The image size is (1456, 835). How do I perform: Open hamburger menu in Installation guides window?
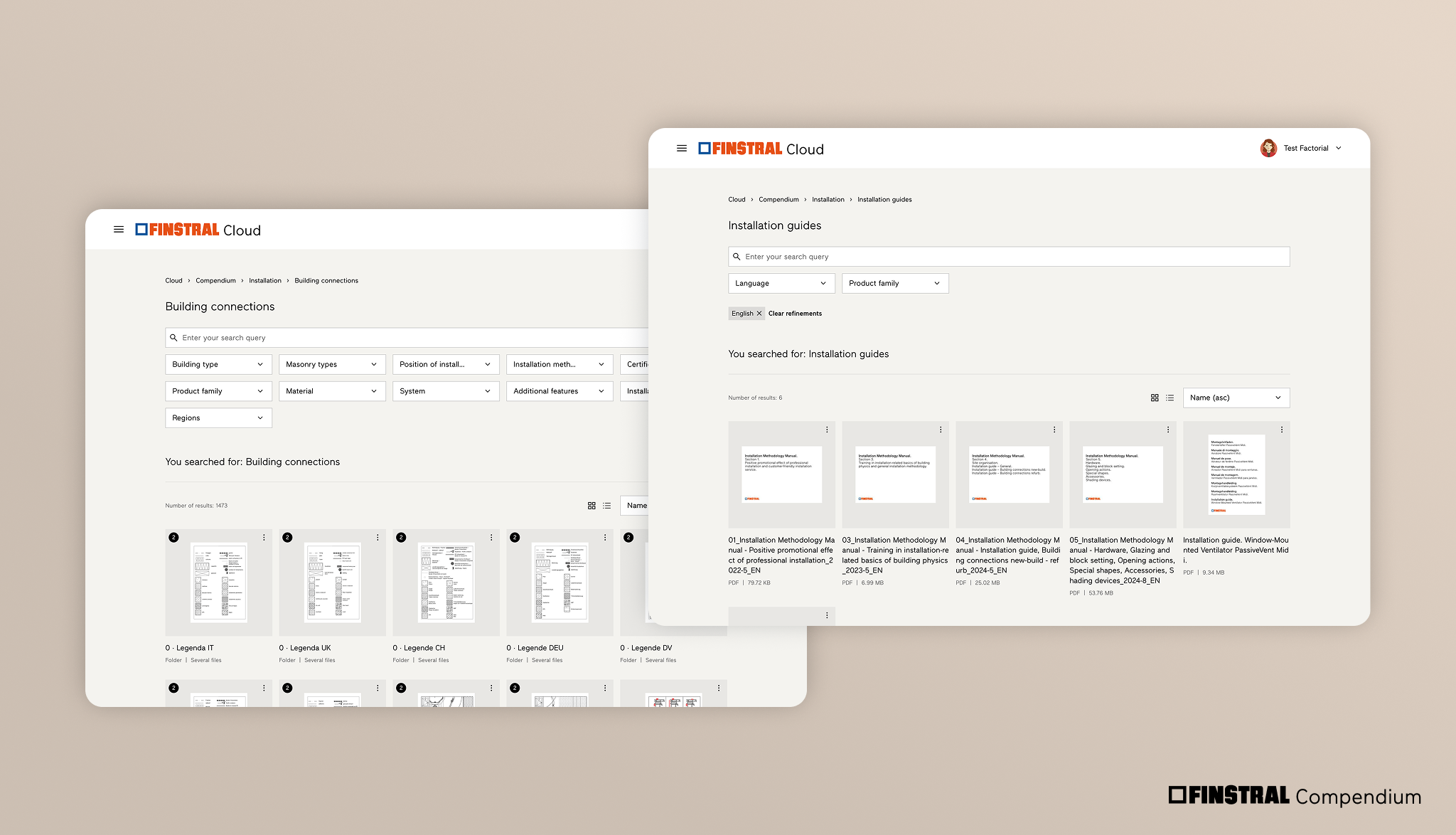[682, 149]
